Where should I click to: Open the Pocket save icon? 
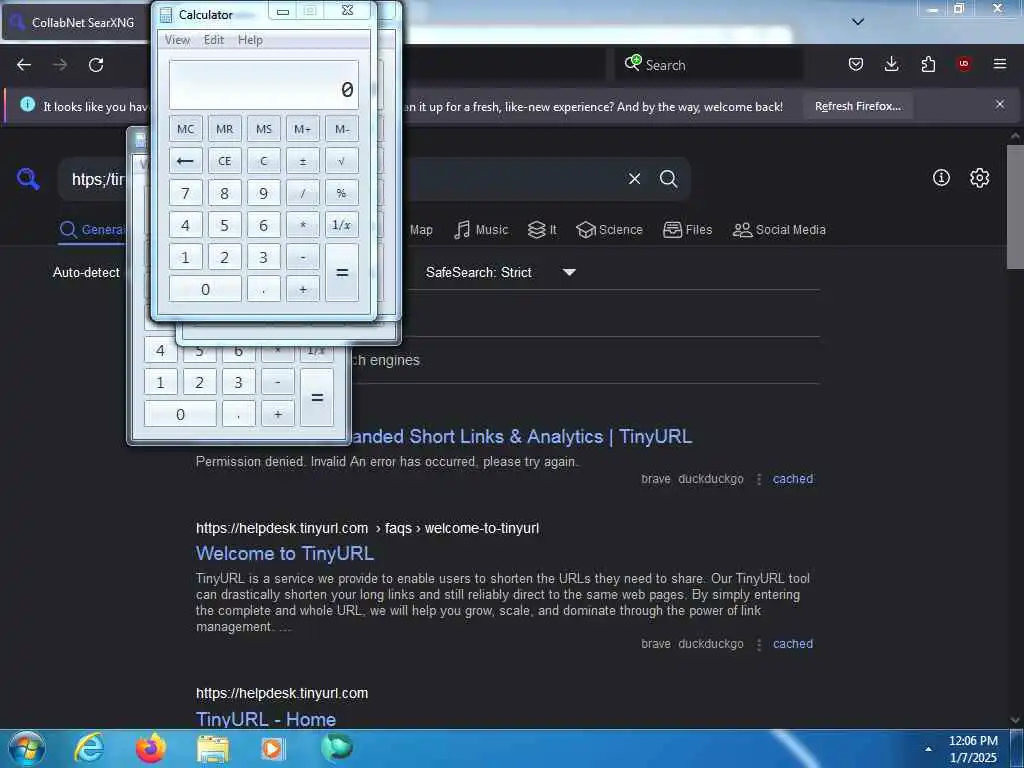(856, 64)
